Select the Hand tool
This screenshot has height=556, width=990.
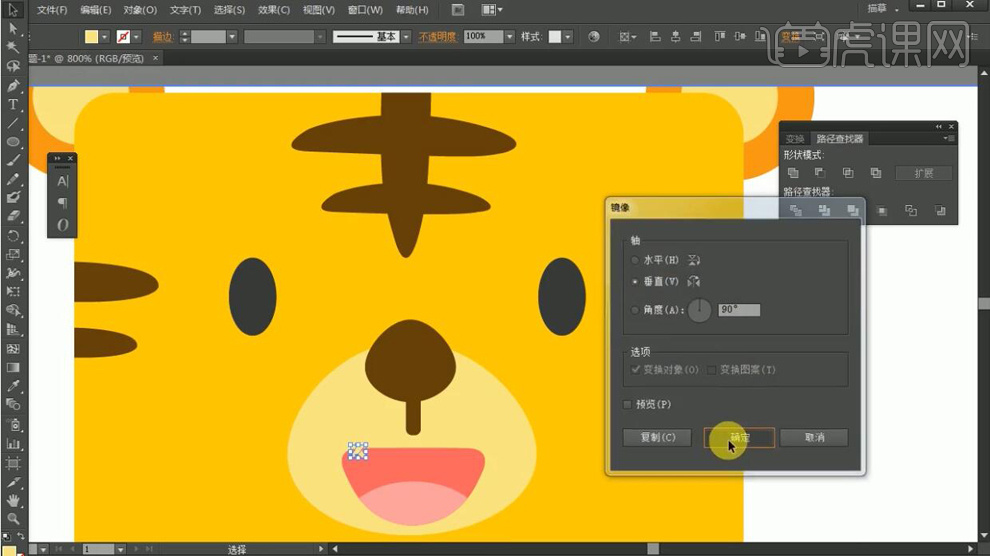13,500
